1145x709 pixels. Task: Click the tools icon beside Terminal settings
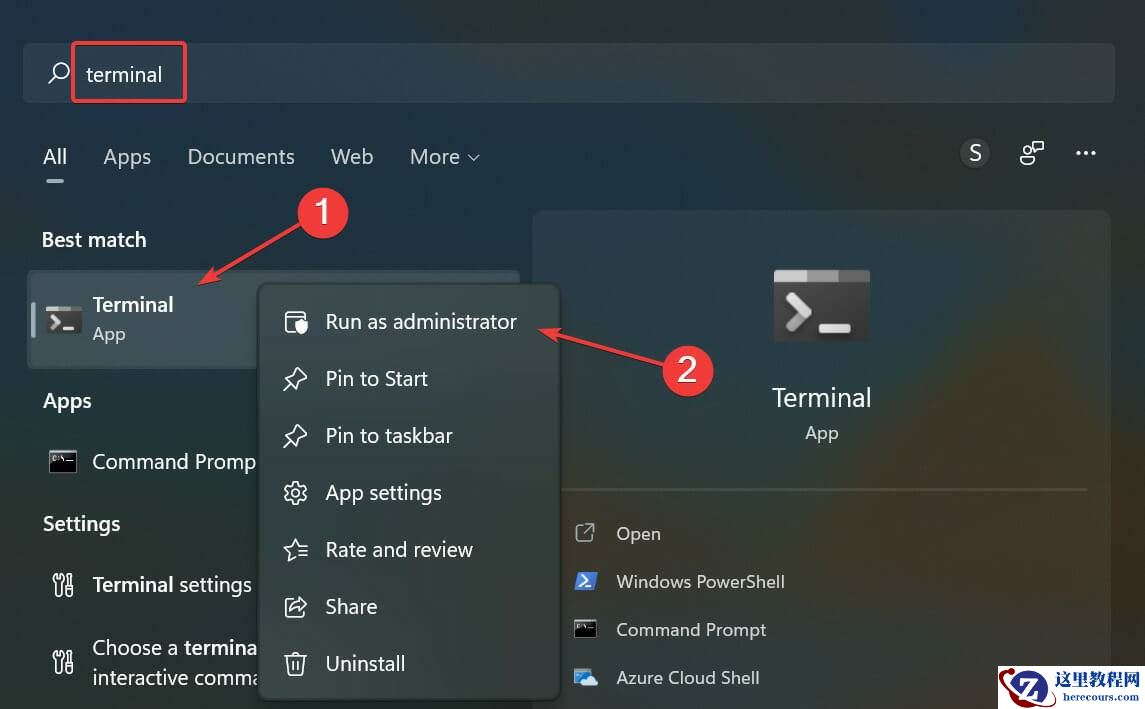63,585
